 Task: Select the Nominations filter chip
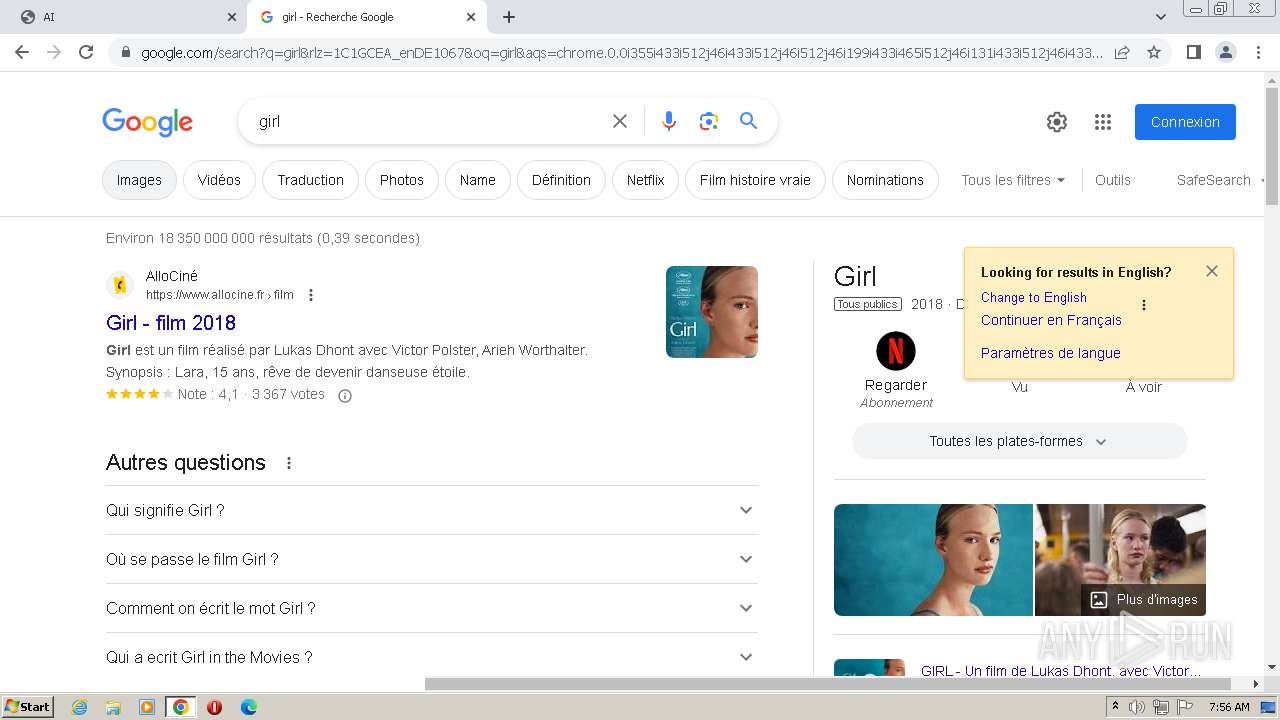coord(885,180)
